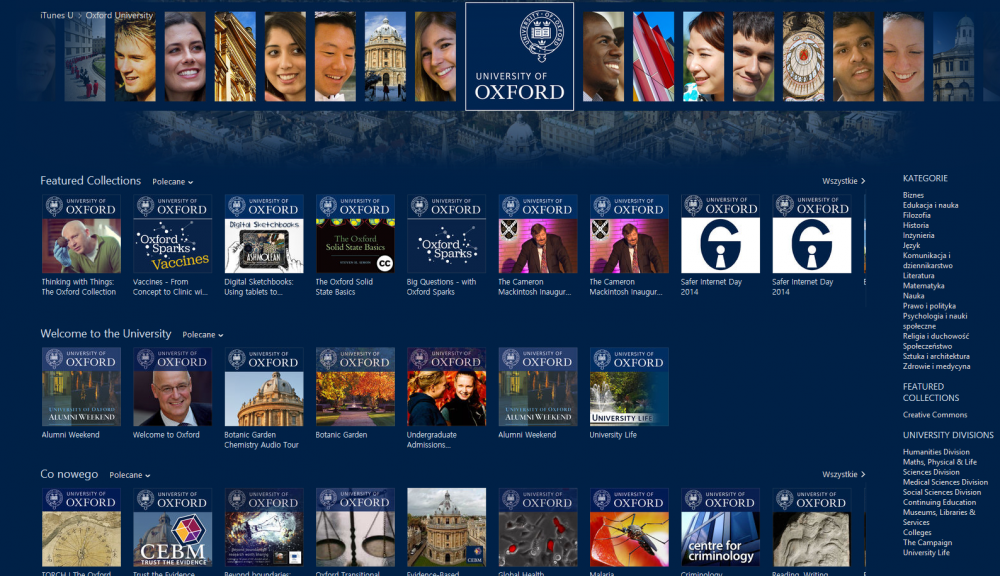Open CEBM Trust the Evidence thumbnail
1000x576 pixels.
pos(172,528)
